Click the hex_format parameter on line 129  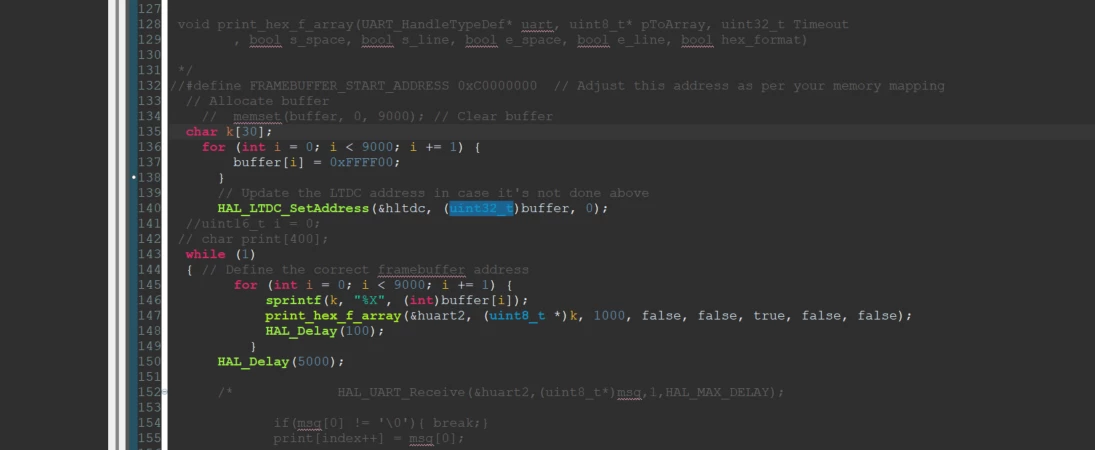pyautogui.click(x=760, y=40)
